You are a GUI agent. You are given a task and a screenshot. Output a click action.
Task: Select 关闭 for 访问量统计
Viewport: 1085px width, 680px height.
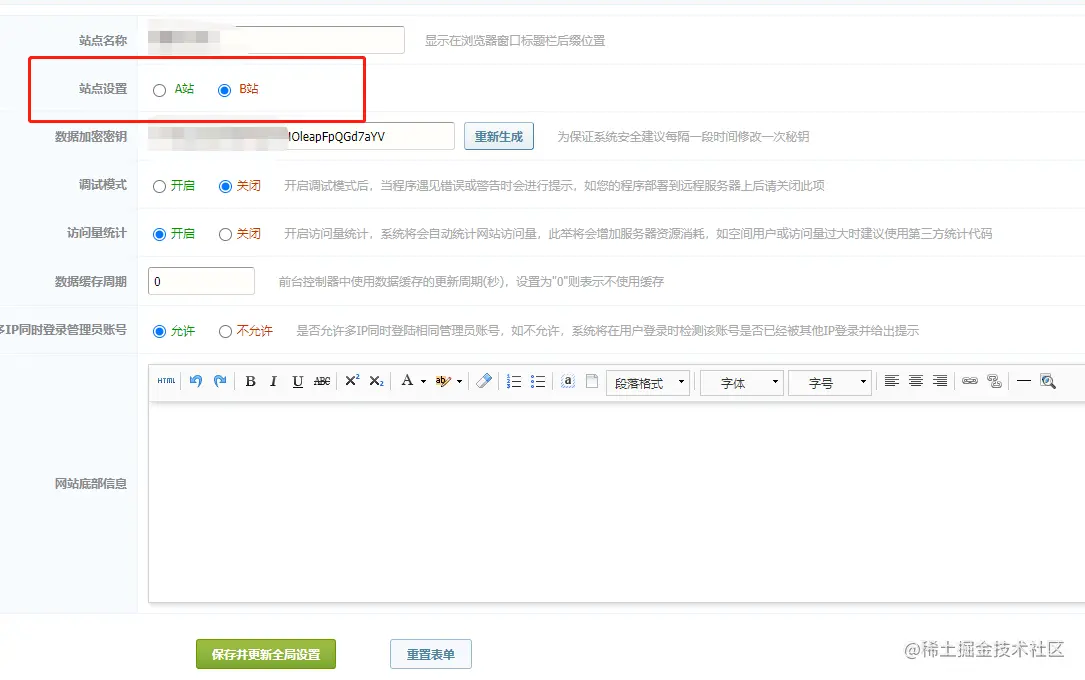coord(225,235)
